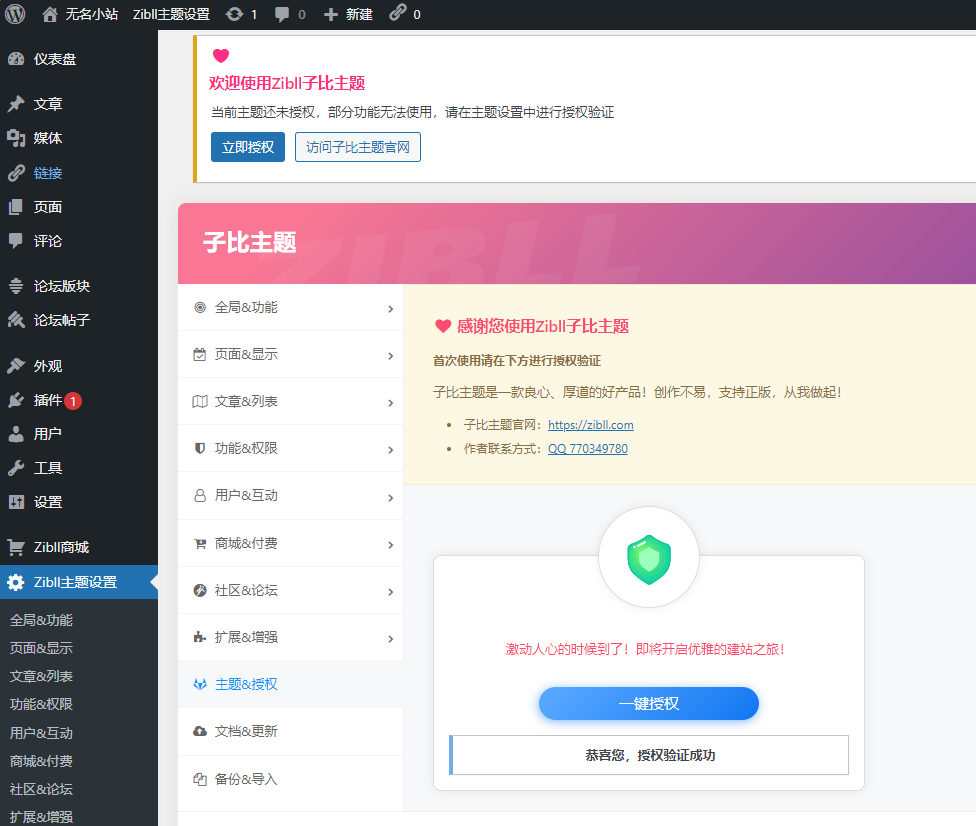Expand the 商城&付费 section arrow

point(390,545)
